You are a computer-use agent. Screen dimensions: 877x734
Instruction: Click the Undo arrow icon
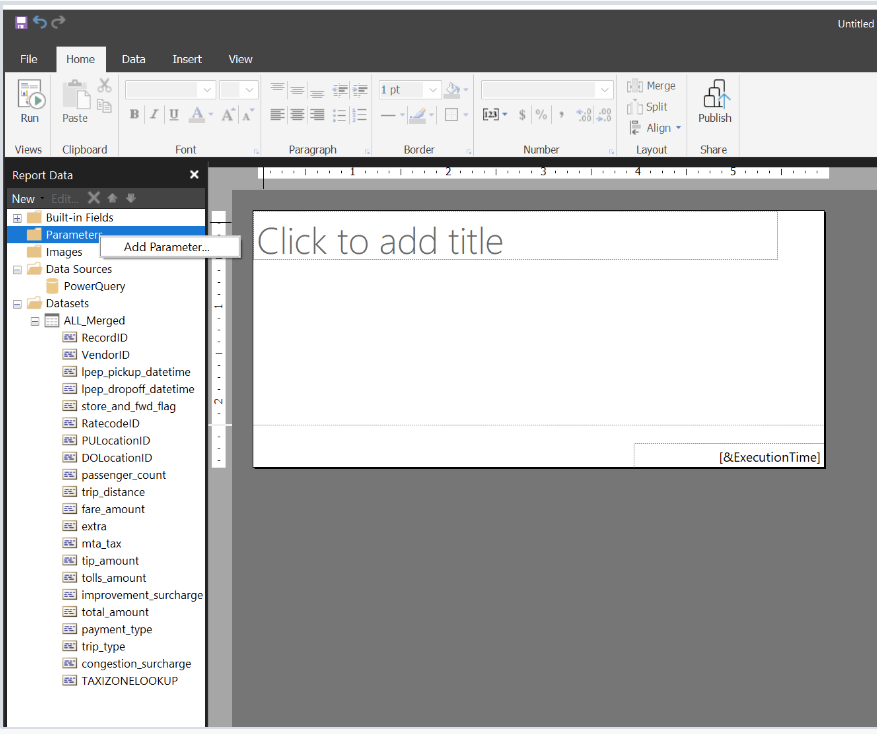point(41,22)
